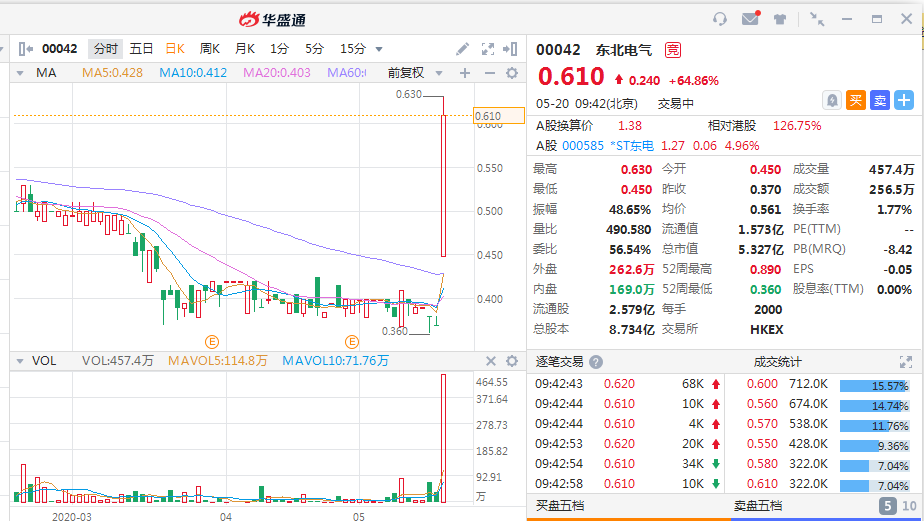Click the blue sell (卖) button
The height and width of the screenshot is (521, 924).
coord(880,100)
